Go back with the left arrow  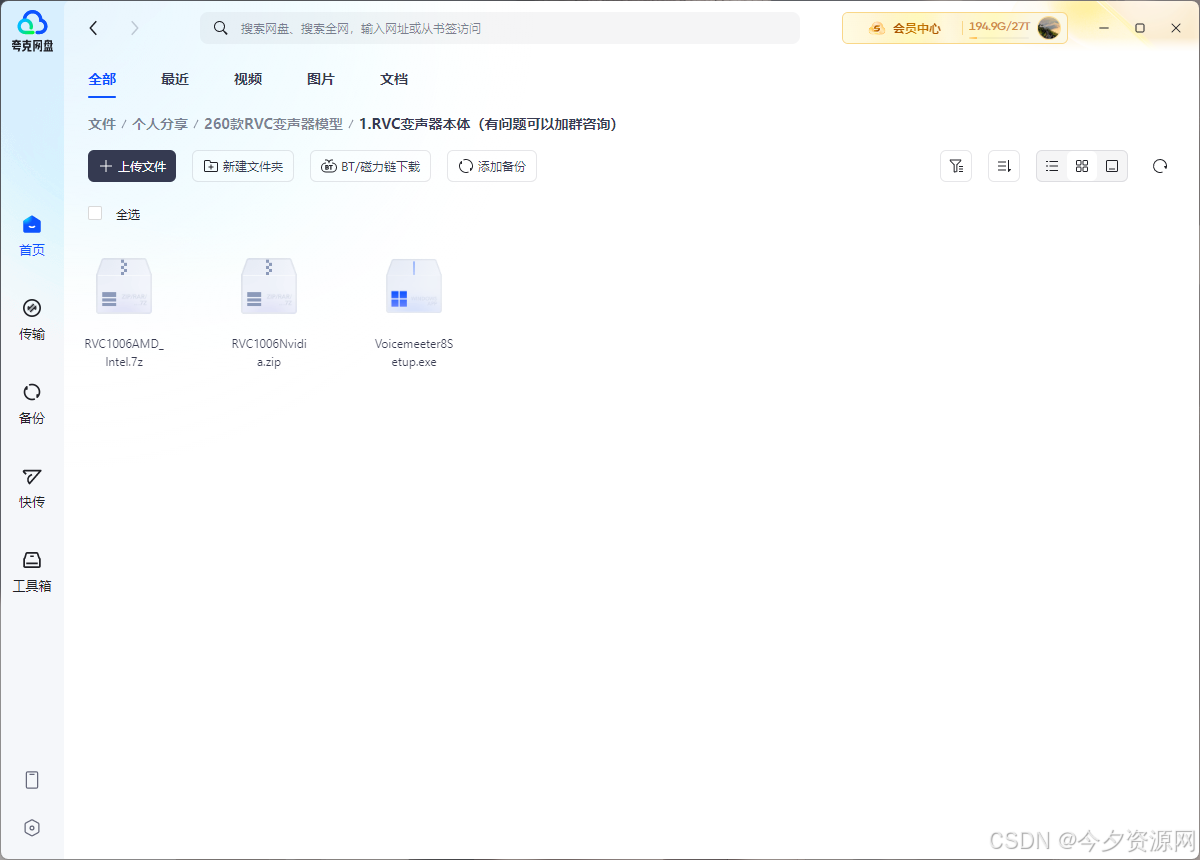pos(94,28)
